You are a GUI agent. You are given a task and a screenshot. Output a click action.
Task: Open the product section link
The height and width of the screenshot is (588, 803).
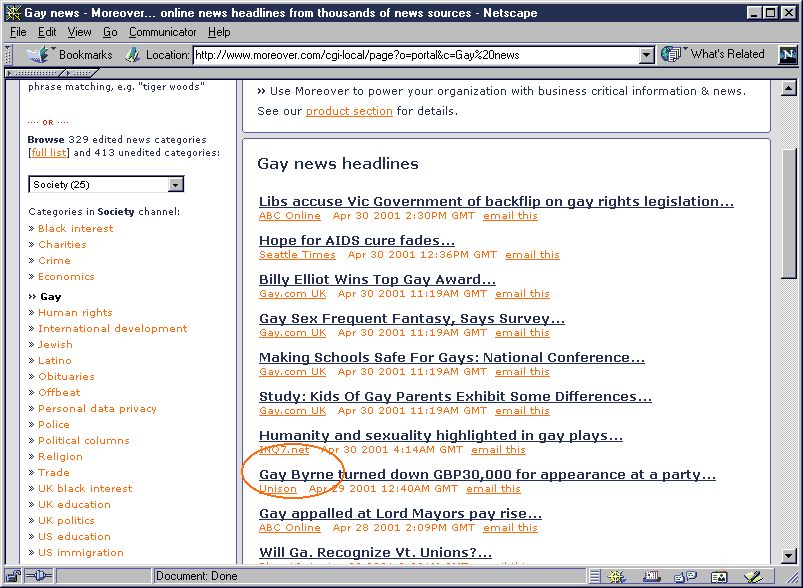click(x=349, y=111)
